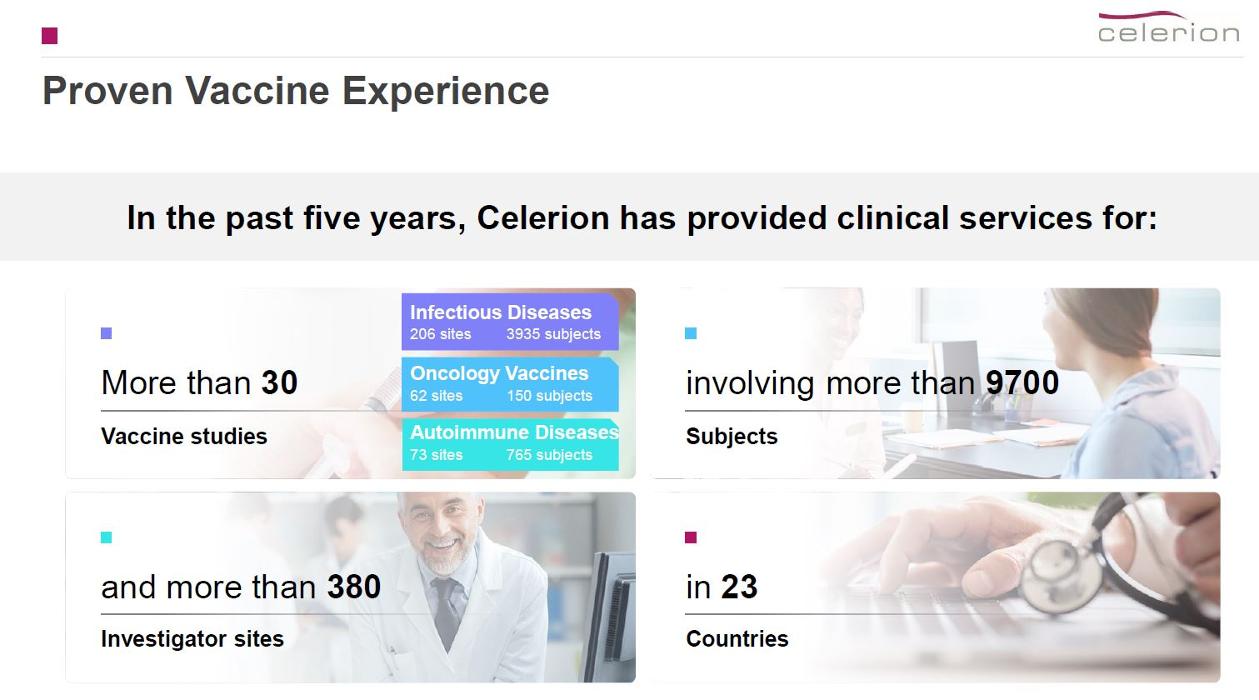Click the blue square above 'involving more than 9700'
This screenshot has height=700, width=1259.
coord(691,333)
